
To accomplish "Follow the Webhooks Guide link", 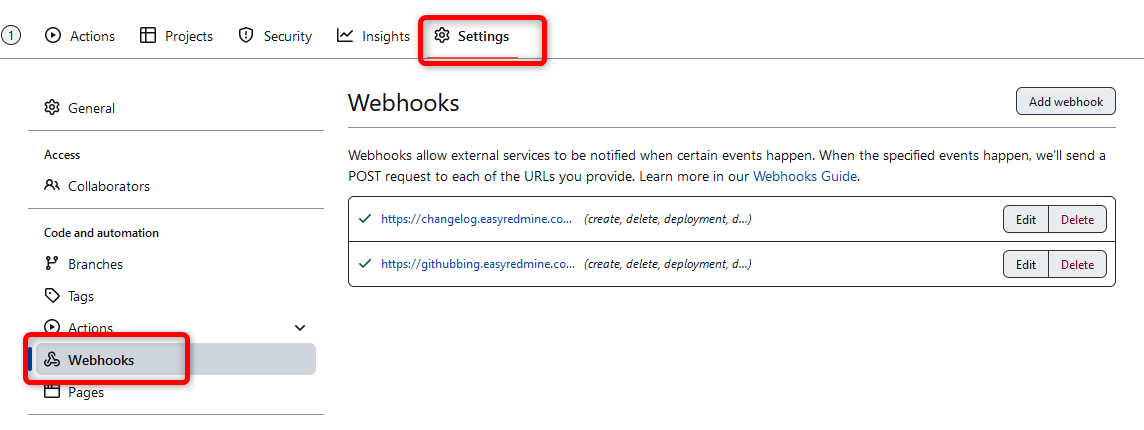I will click(x=805, y=176).
